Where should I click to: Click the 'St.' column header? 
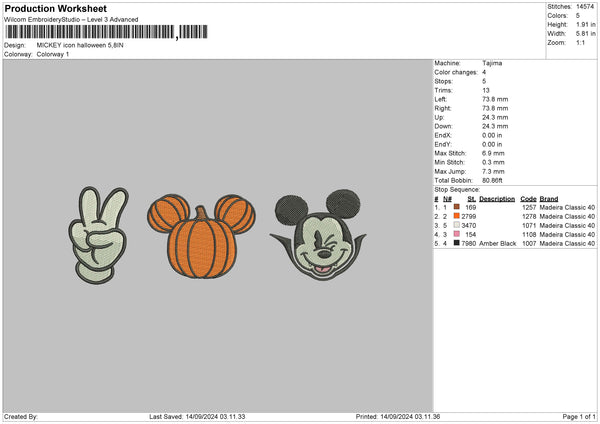point(472,199)
